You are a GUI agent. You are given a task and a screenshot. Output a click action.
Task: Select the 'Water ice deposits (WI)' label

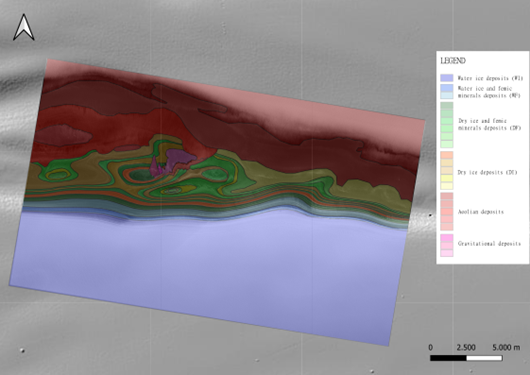click(490, 78)
